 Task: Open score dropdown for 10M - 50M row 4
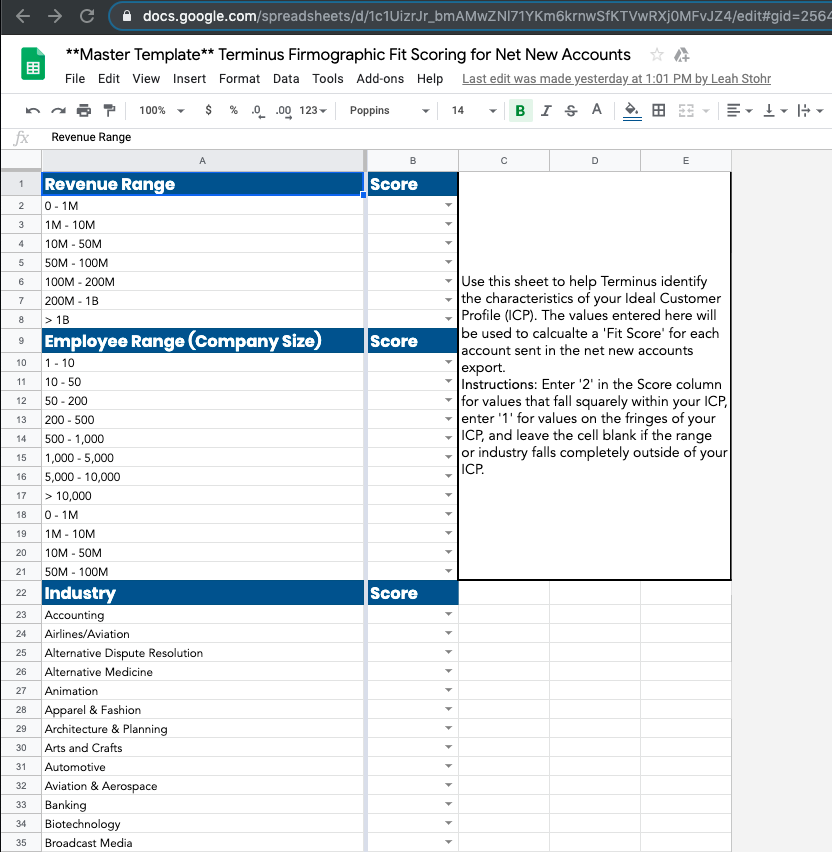tap(448, 243)
